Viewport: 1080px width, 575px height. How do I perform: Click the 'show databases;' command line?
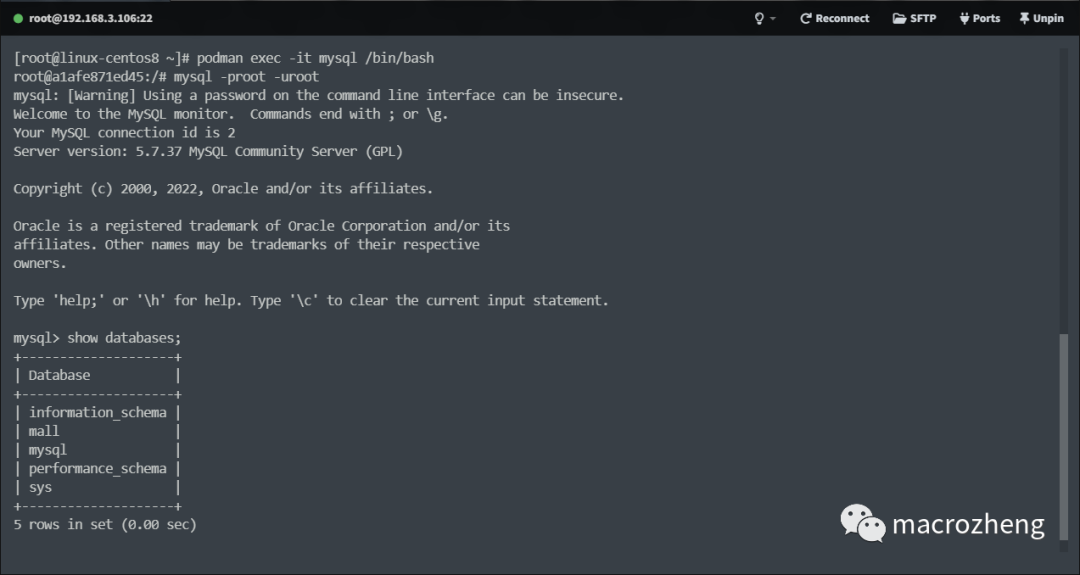point(124,338)
